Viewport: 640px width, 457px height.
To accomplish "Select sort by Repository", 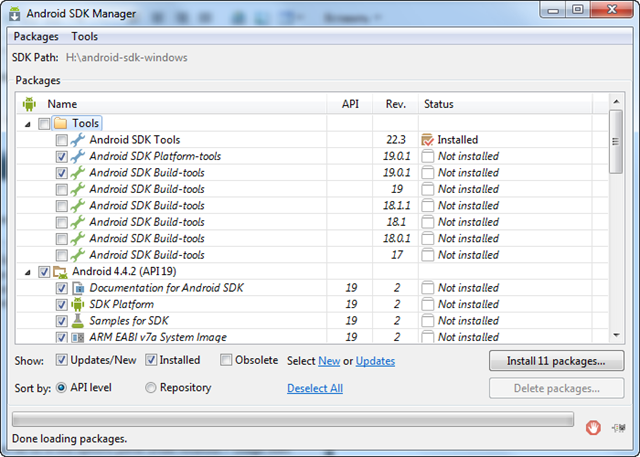I will 151,387.
